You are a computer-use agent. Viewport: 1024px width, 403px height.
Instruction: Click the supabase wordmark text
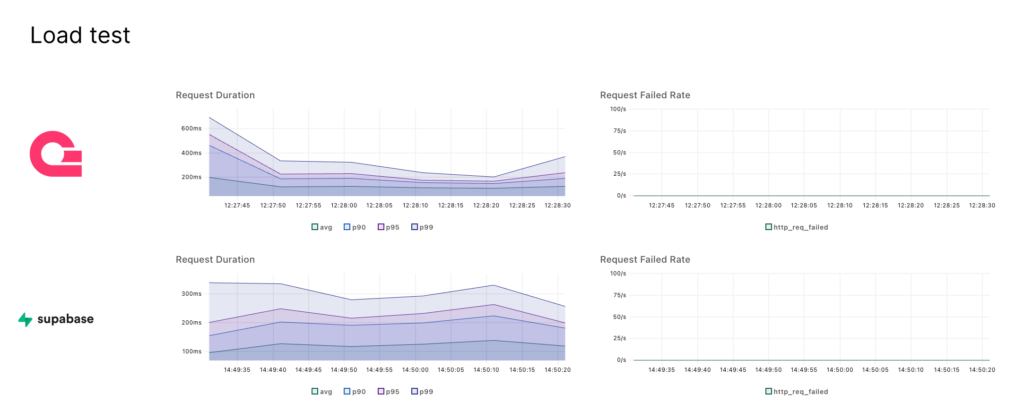click(x=72, y=320)
